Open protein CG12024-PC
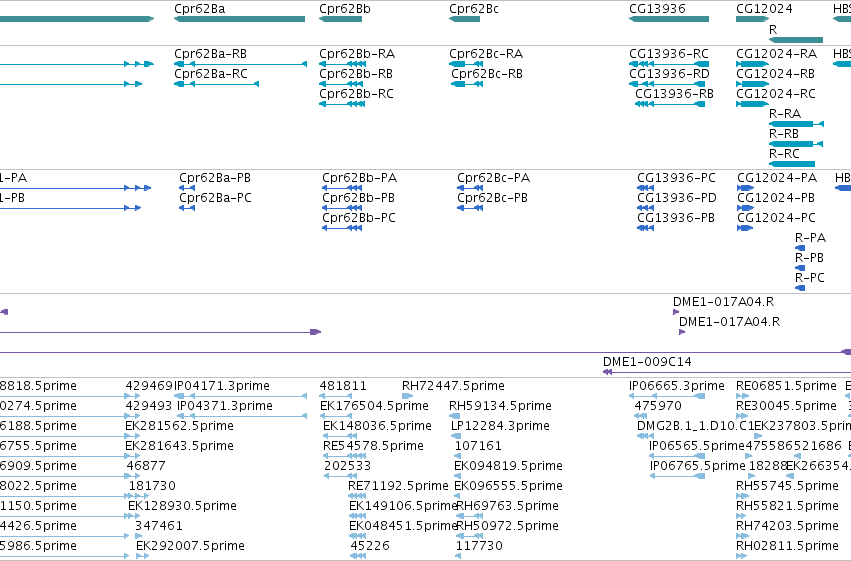 coord(776,218)
